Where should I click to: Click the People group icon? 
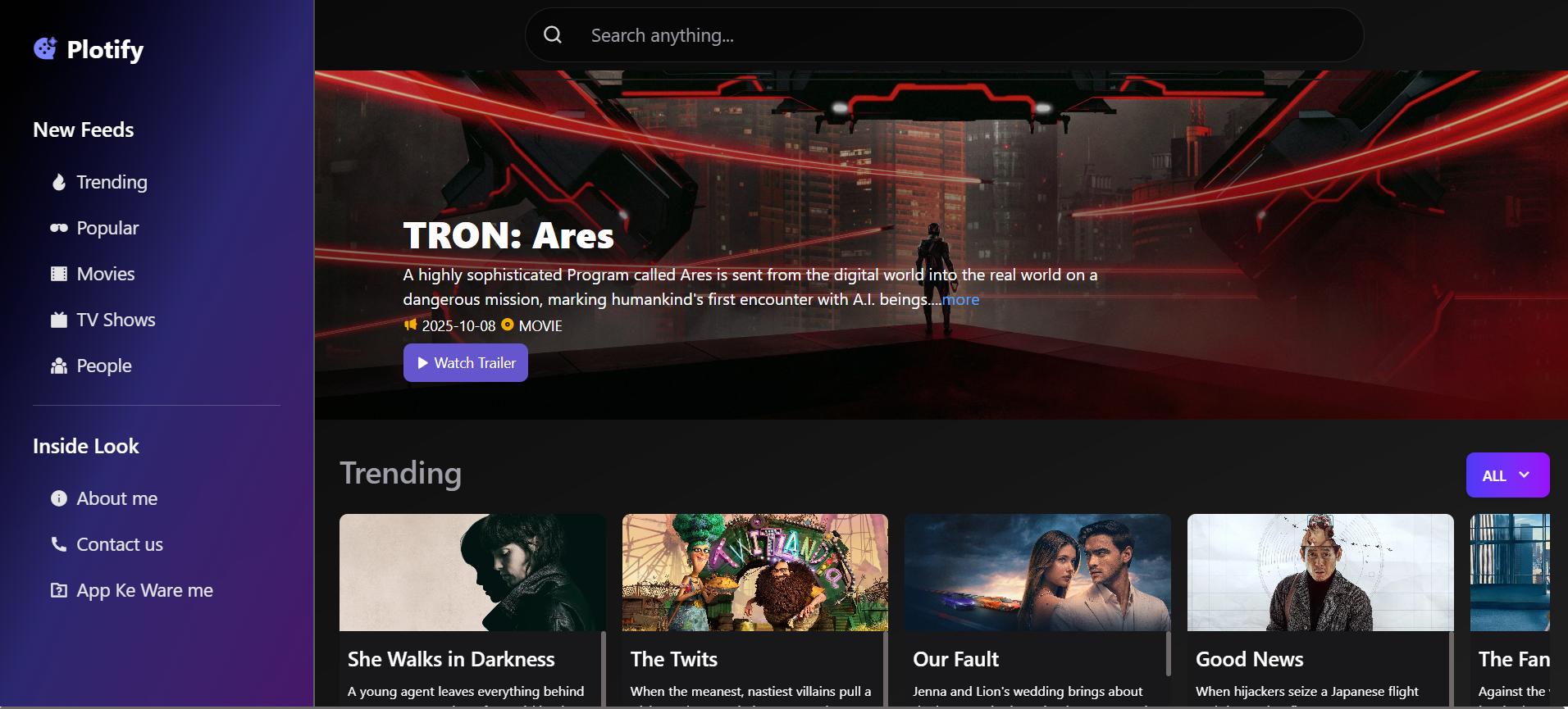coord(58,366)
